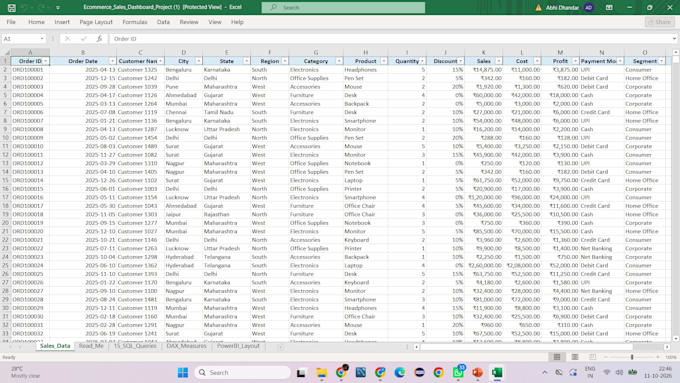Open Profit column filter dropdown
The image size is (680, 383).
[x=575, y=61]
